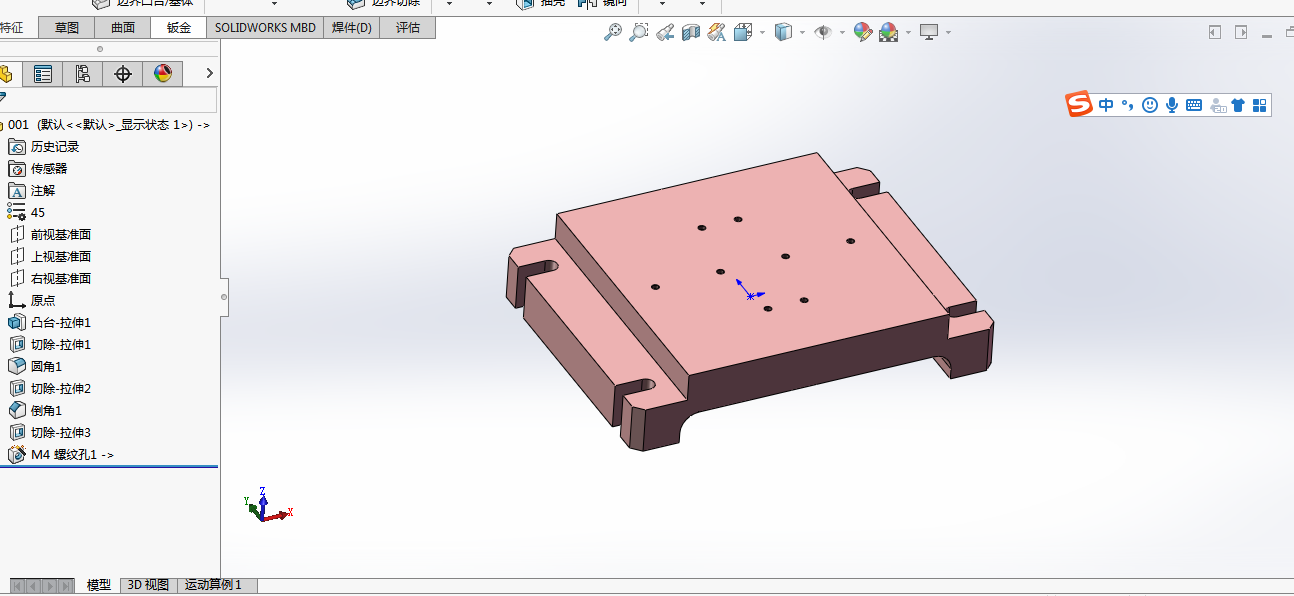
Task: Click the Zoom to Fit magnifier icon
Action: click(x=613, y=32)
